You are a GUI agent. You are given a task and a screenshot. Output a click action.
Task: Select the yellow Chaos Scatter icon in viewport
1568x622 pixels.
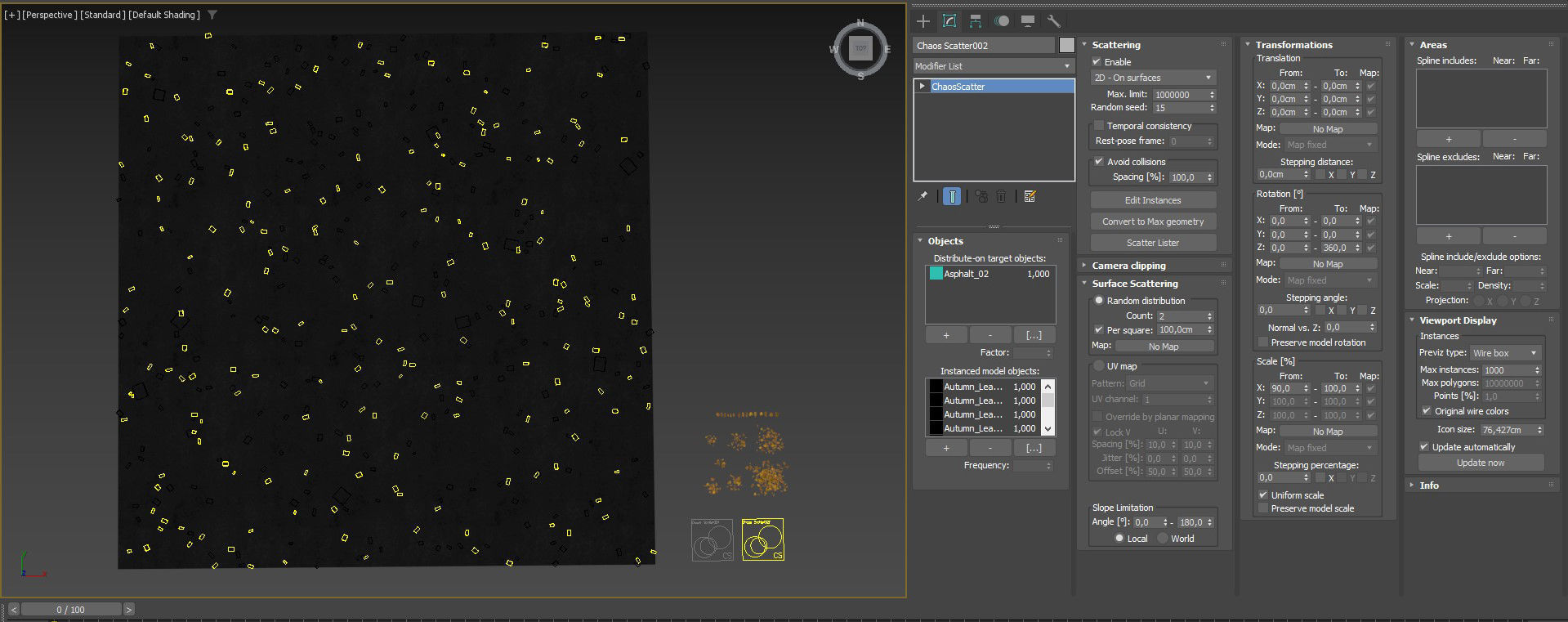pos(763,539)
